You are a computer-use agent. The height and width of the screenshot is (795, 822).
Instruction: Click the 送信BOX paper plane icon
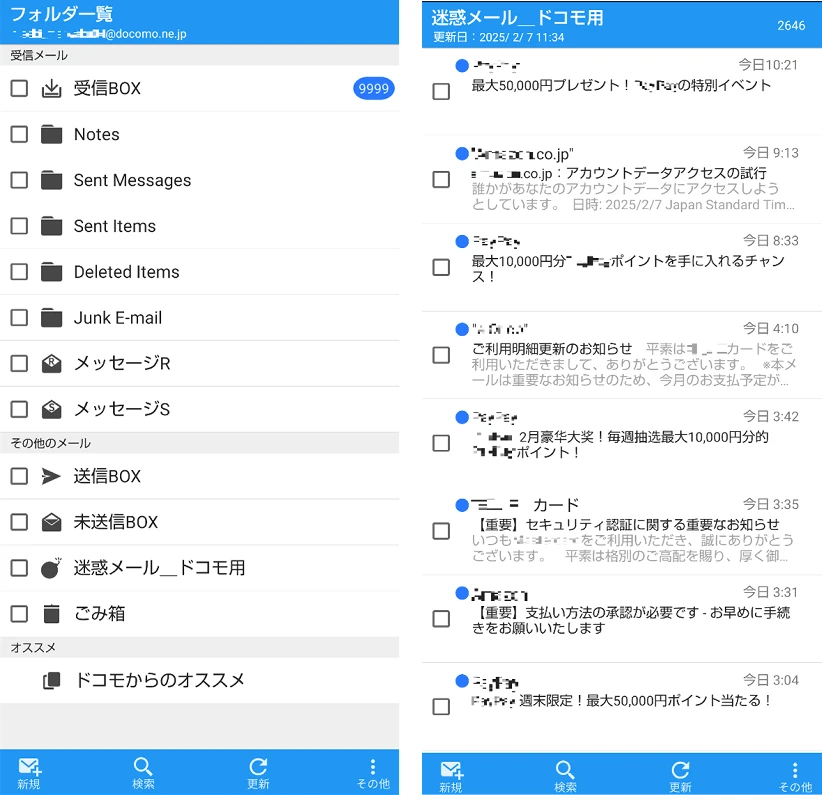[x=51, y=476]
